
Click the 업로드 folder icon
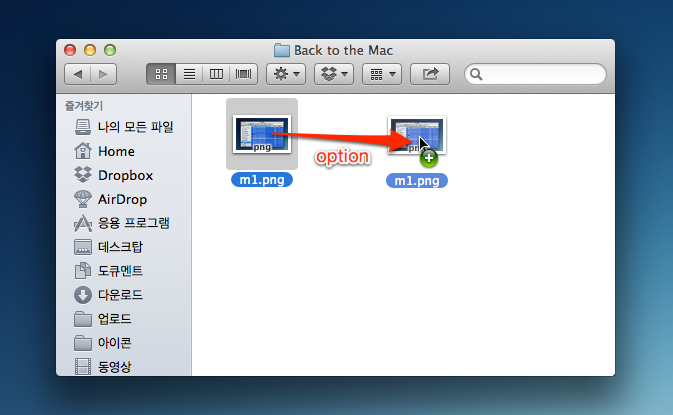pos(83,319)
